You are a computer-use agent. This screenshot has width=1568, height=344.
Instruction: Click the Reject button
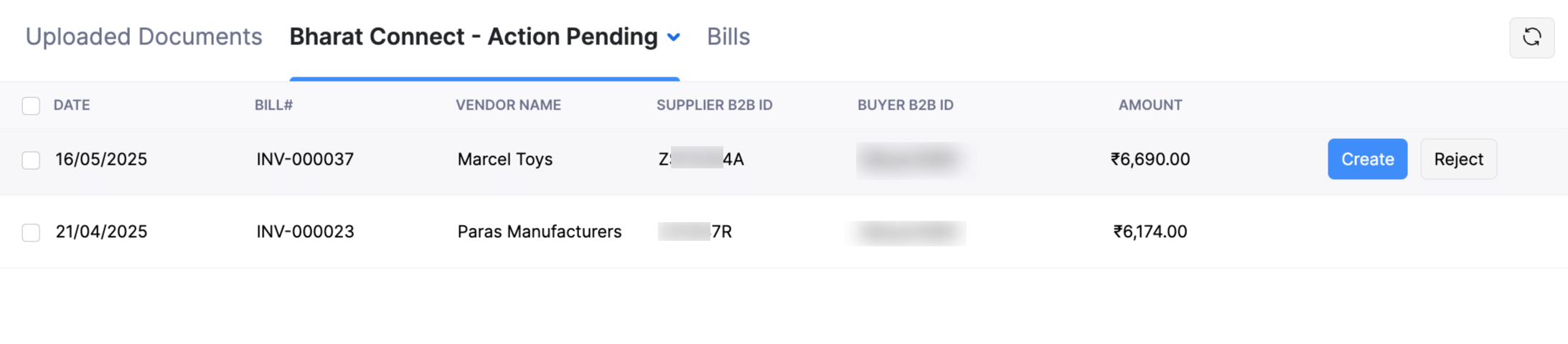[x=1458, y=159]
